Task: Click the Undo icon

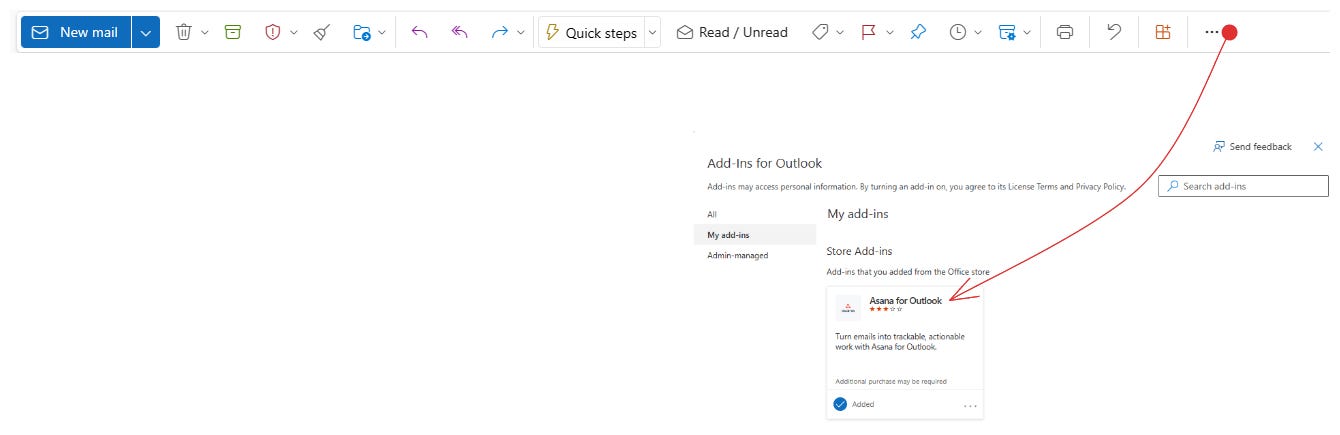Action: [1114, 32]
